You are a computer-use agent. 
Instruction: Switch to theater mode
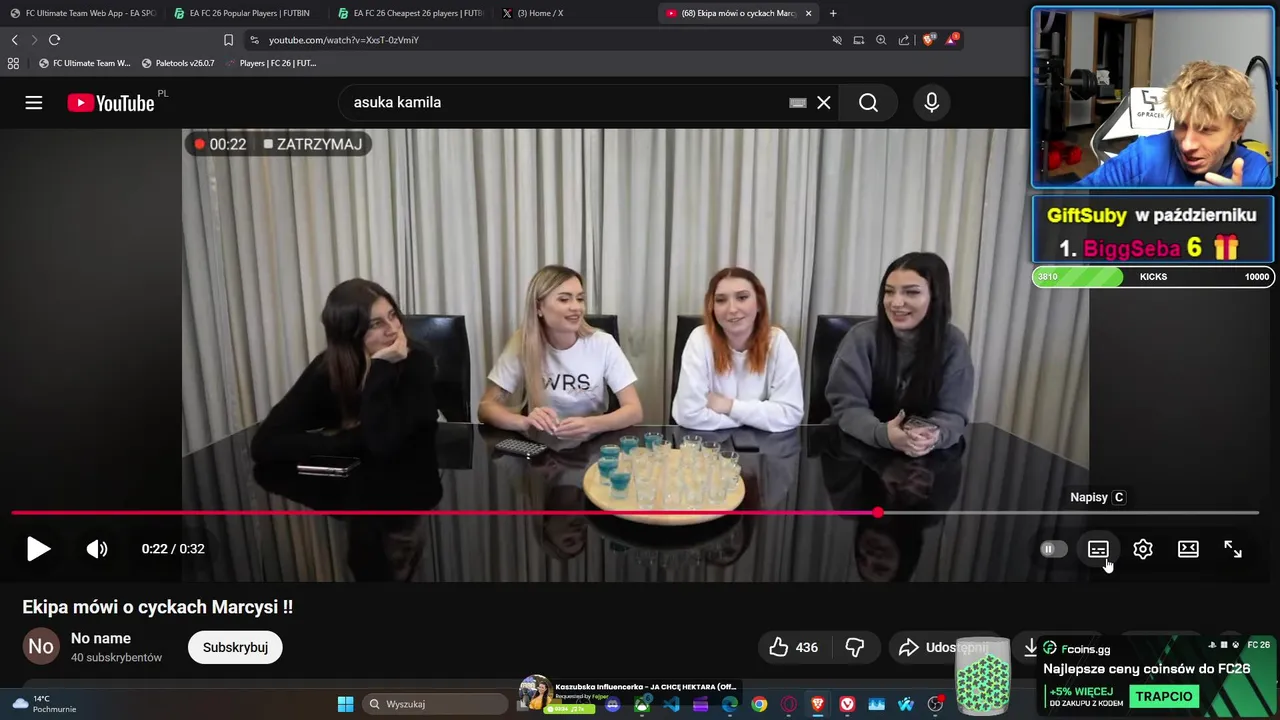(1188, 549)
